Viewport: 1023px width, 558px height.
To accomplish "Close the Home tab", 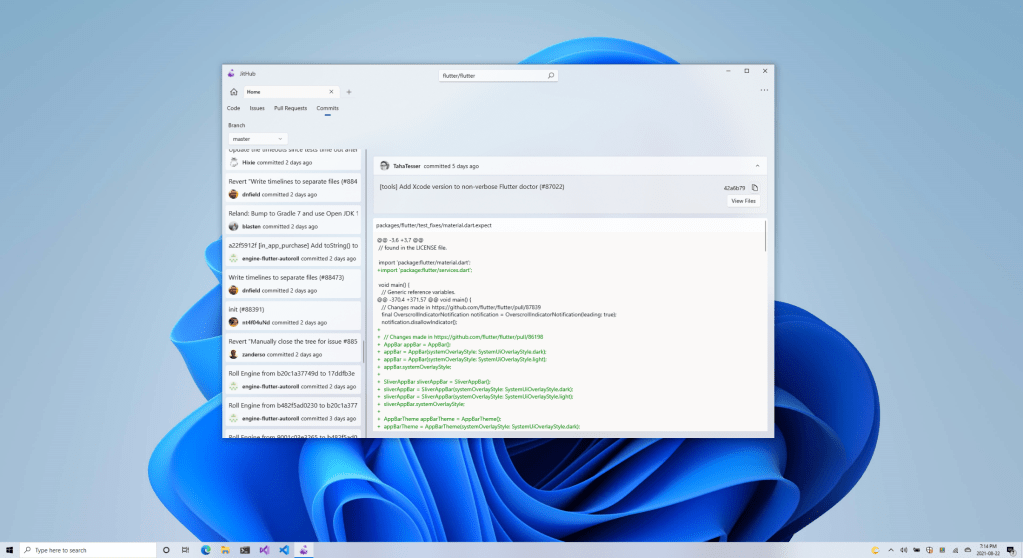I will [x=331, y=92].
